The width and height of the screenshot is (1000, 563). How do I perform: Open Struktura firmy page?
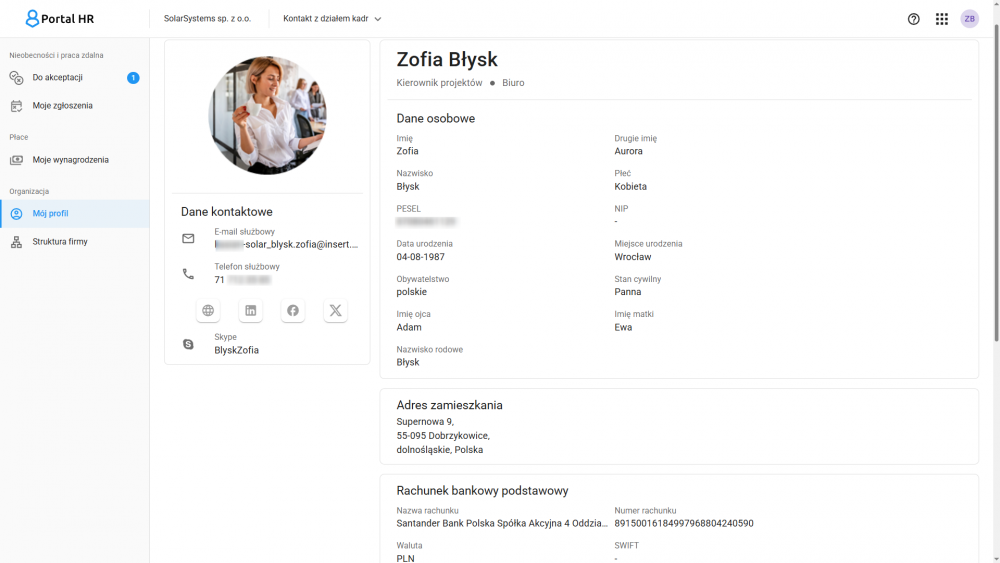pos(60,242)
